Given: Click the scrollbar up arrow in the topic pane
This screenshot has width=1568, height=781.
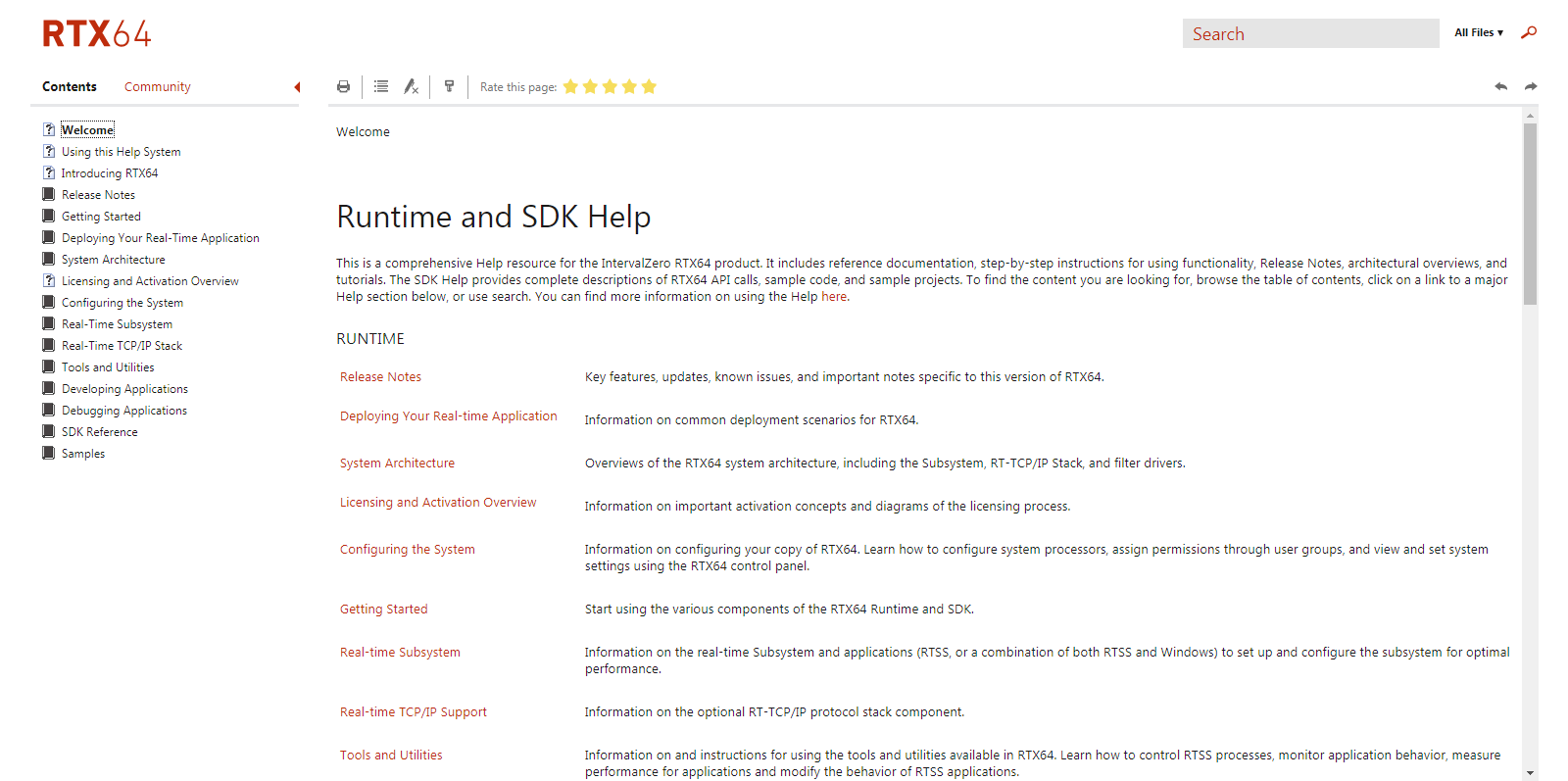Looking at the screenshot, I should pos(1530,116).
